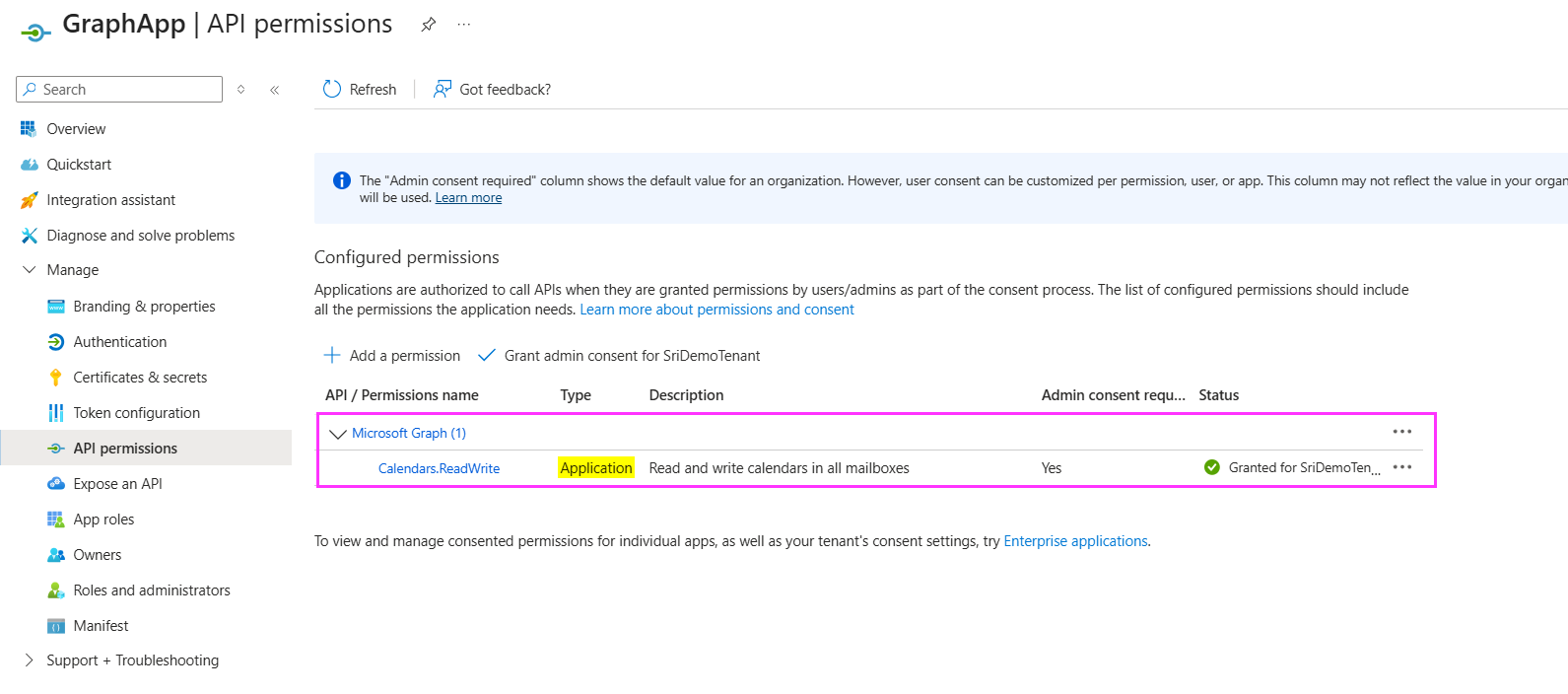This screenshot has width=1568, height=694.
Task: Open ellipsis menu for Microsoft Graph row
Action: pos(1402,432)
